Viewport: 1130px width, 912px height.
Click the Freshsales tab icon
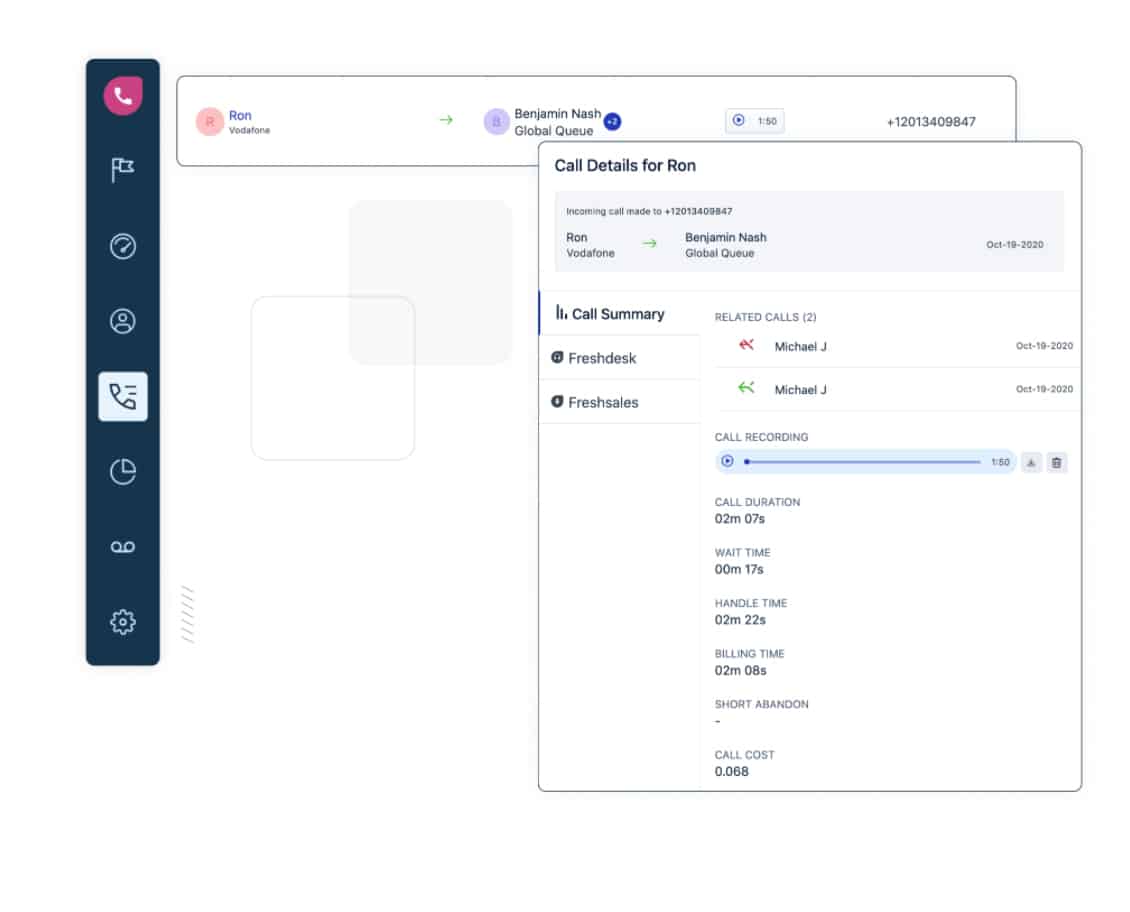click(557, 401)
